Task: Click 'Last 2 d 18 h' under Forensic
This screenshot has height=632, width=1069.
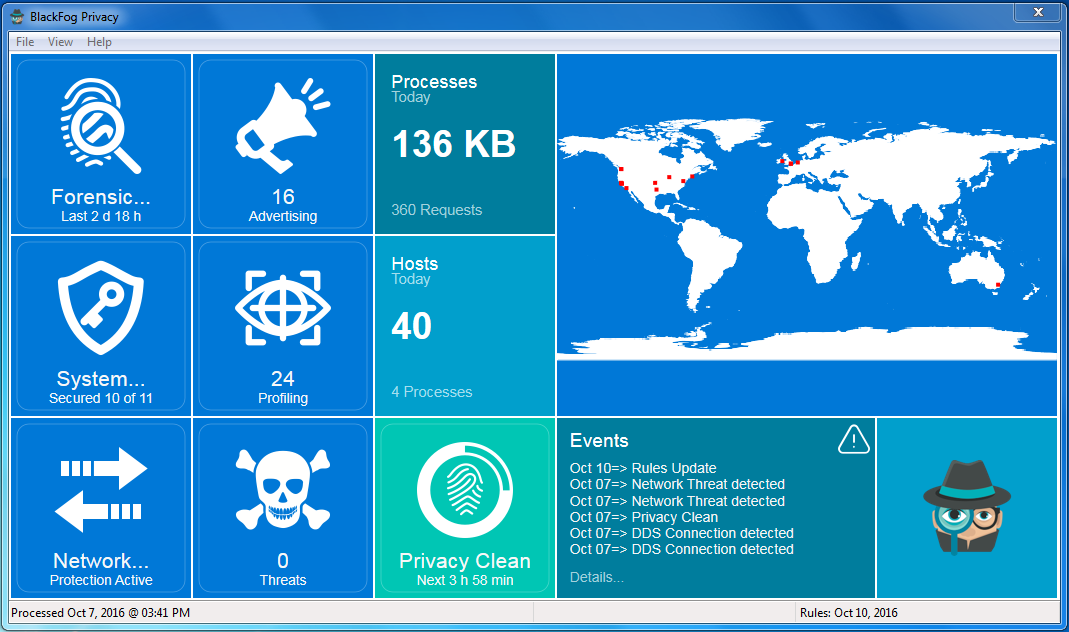Action: (x=101, y=216)
